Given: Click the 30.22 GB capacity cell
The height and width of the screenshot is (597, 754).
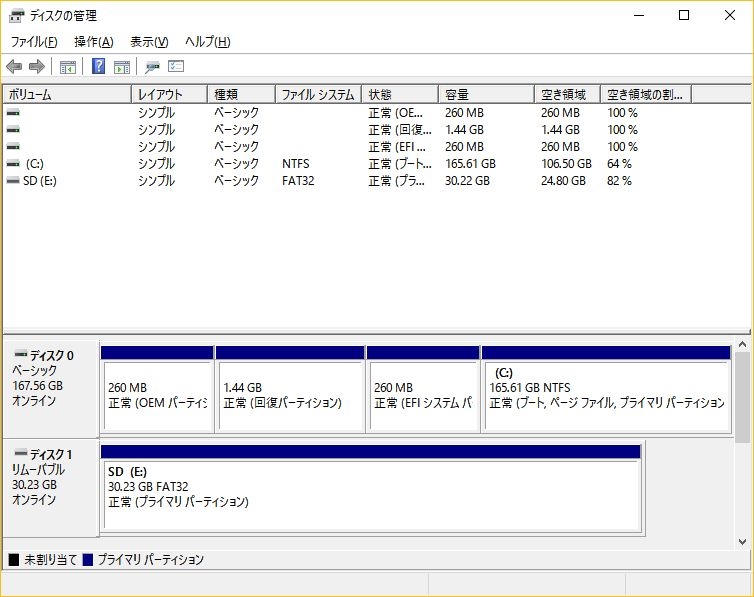Looking at the screenshot, I should [x=467, y=181].
